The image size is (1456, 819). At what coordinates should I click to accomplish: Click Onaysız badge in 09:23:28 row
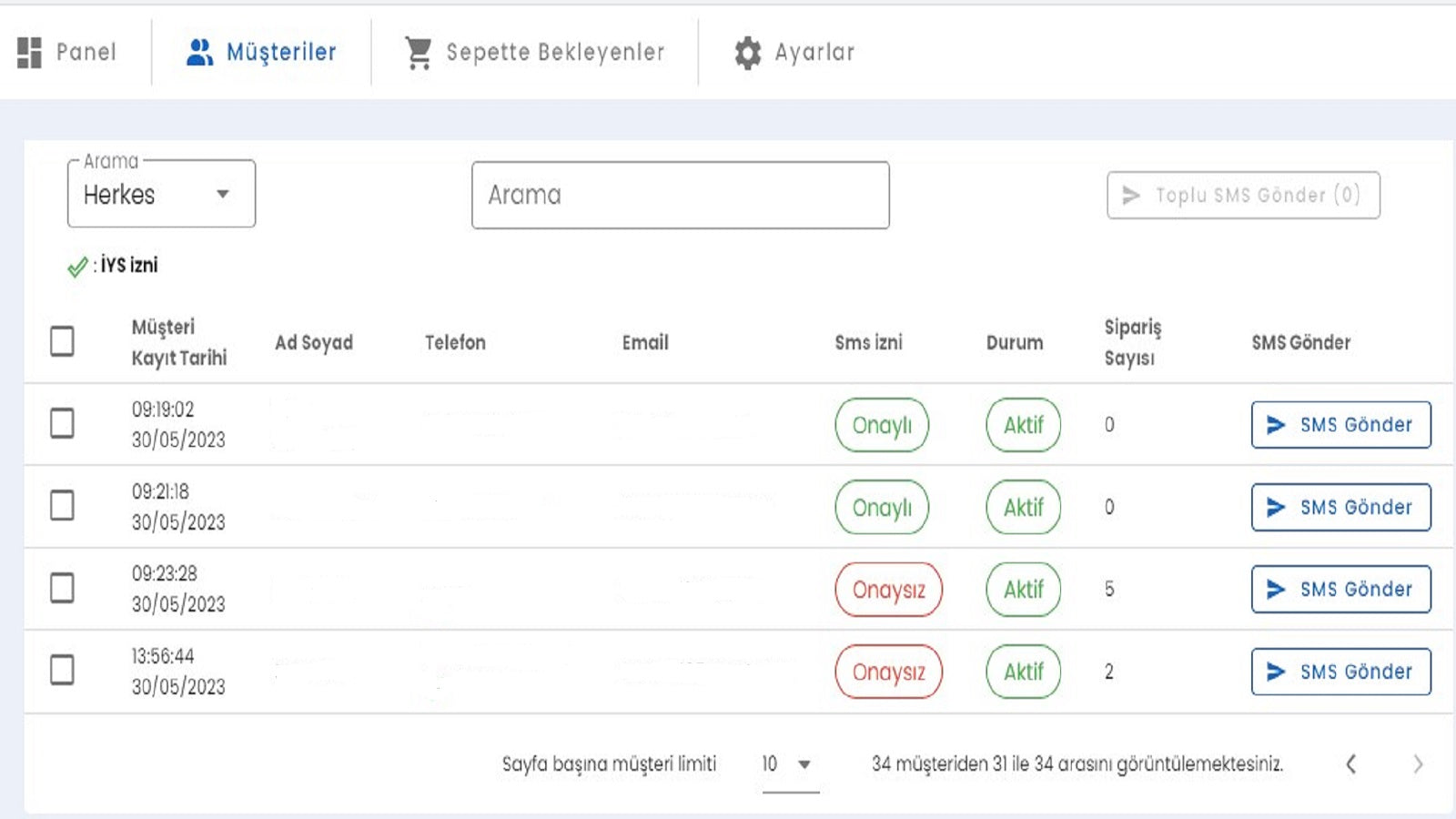888,590
